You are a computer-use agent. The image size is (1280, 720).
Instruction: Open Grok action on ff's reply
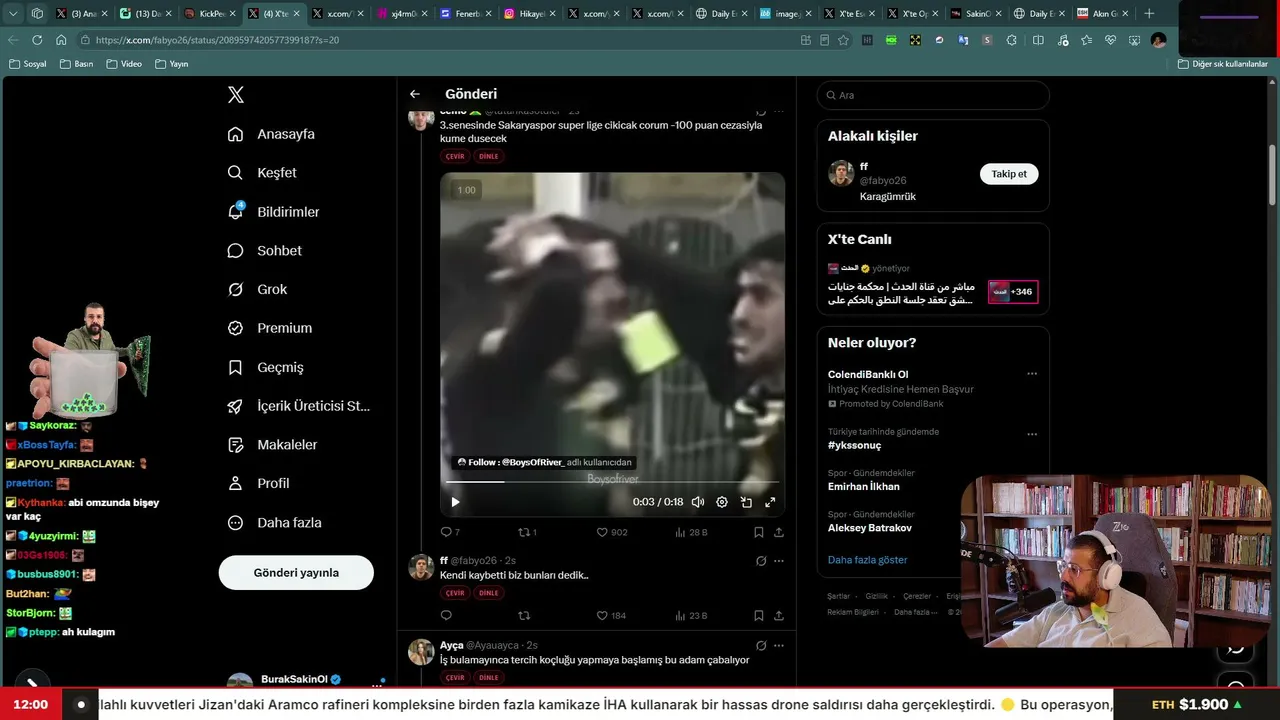pos(761,561)
